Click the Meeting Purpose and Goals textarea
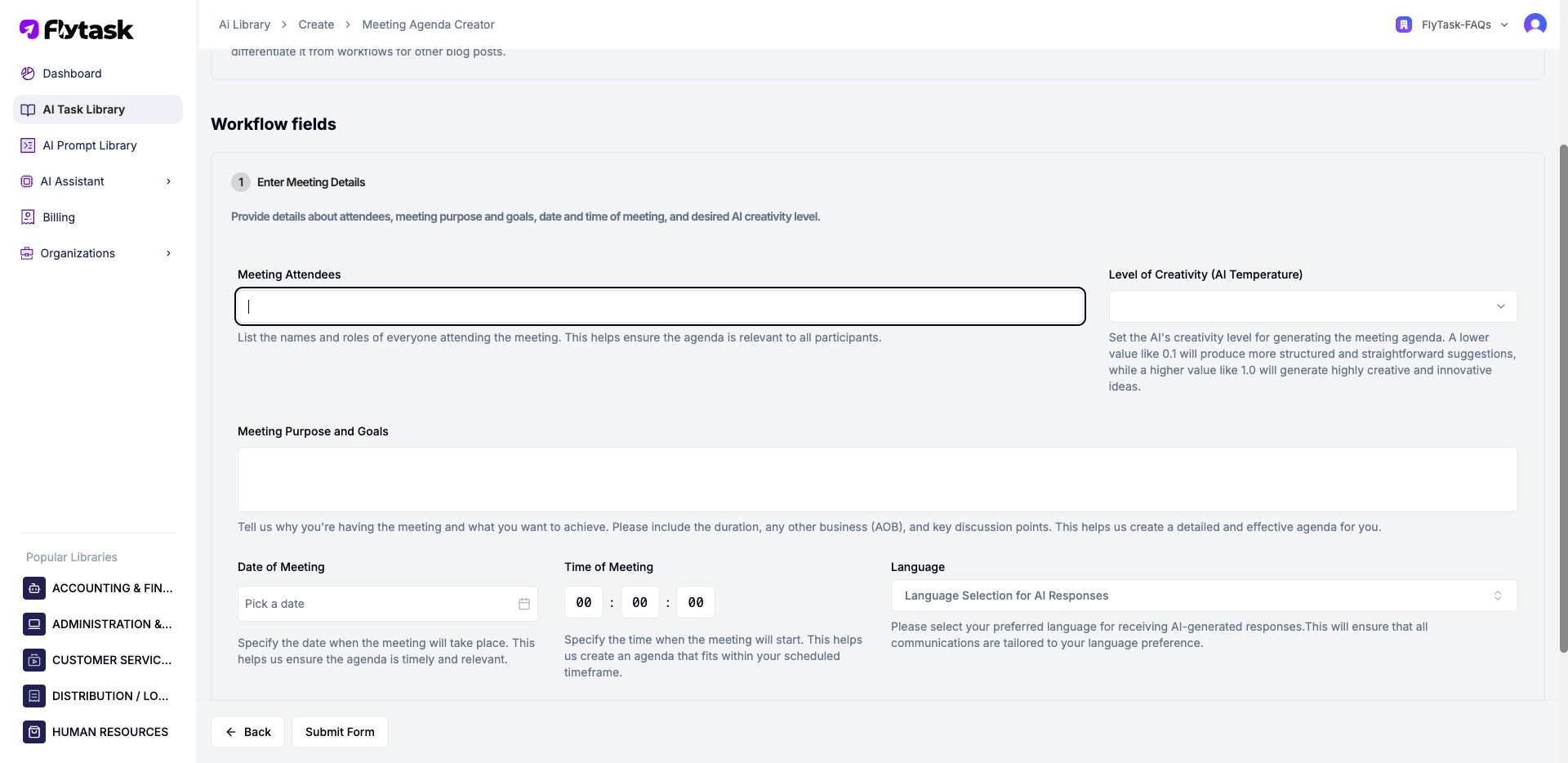Viewport: 1568px width, 763px height. pos(877,480)
